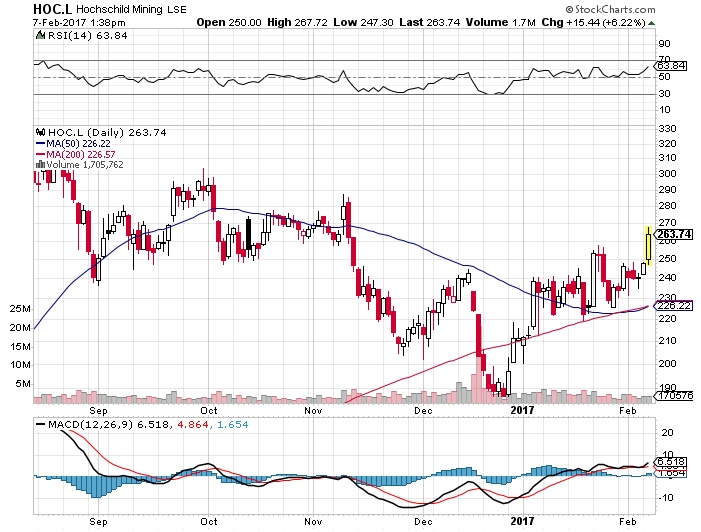Viewport: 701px width, 532px height.
Task: Select the MA(200) red line legend swatch
Action: pyautogui.click(x=40, y=154)
